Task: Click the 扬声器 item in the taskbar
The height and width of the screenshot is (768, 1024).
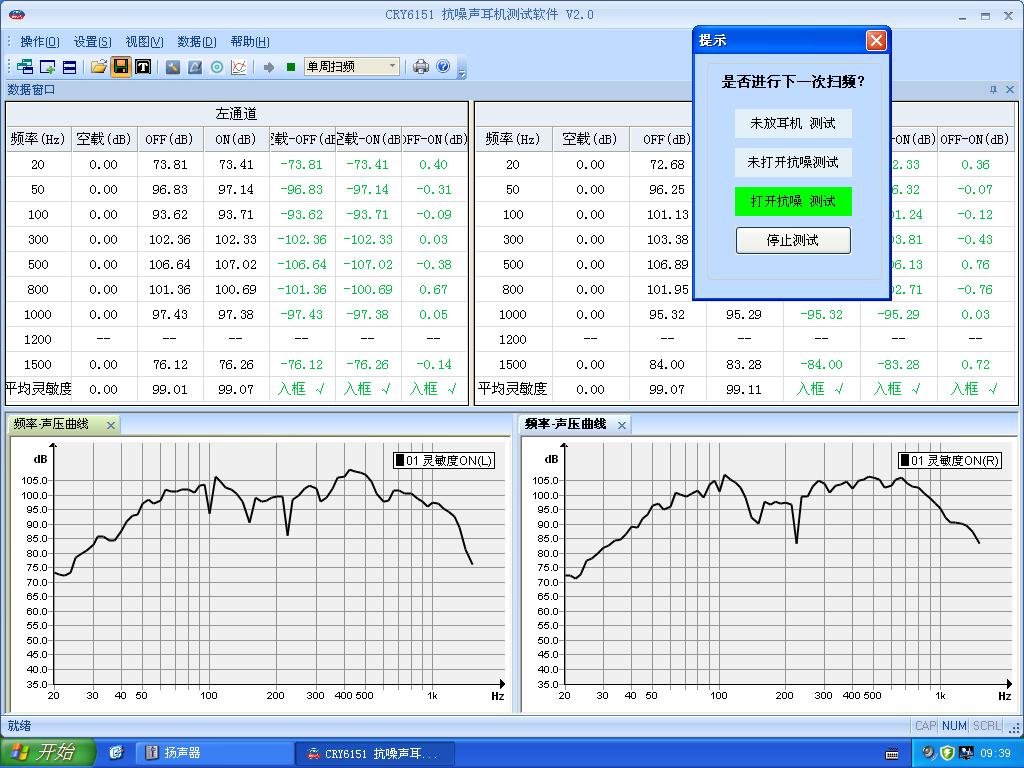Action: click(181, 753)
